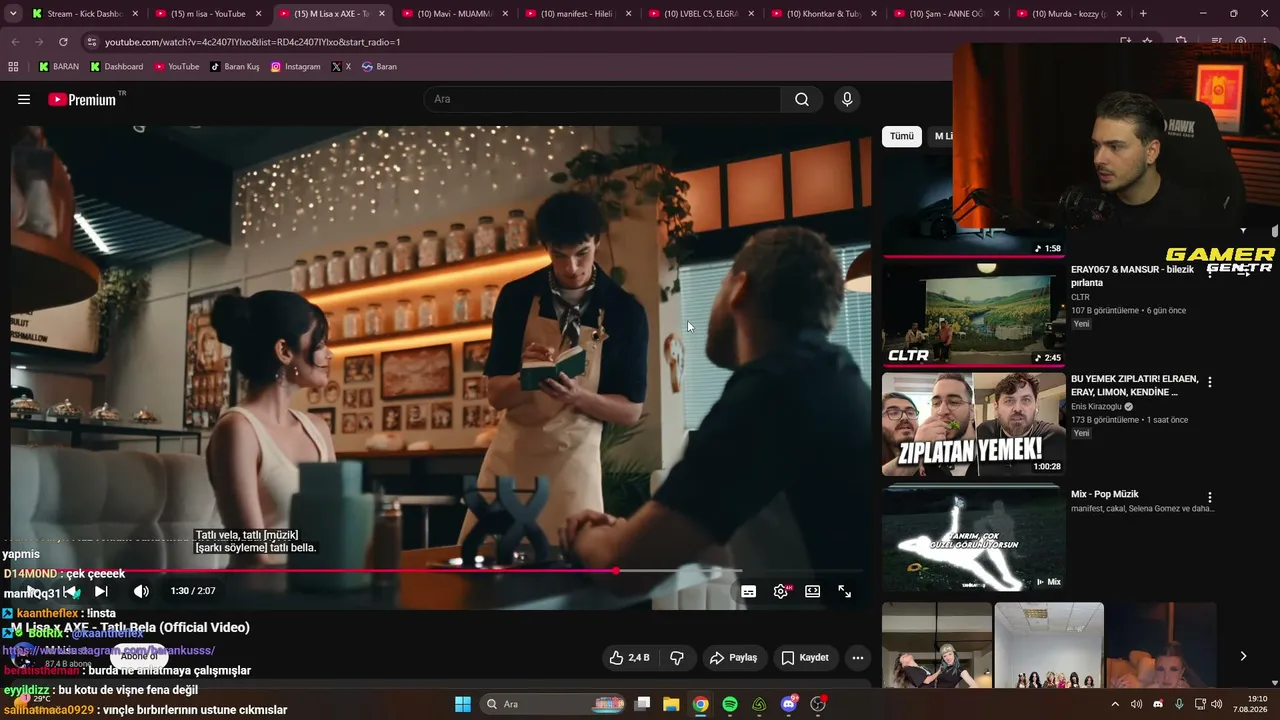Click the taskbar search box Ara
This screenshot has height=720, width=1280.
pyautogui.click(x=553, y=704)
